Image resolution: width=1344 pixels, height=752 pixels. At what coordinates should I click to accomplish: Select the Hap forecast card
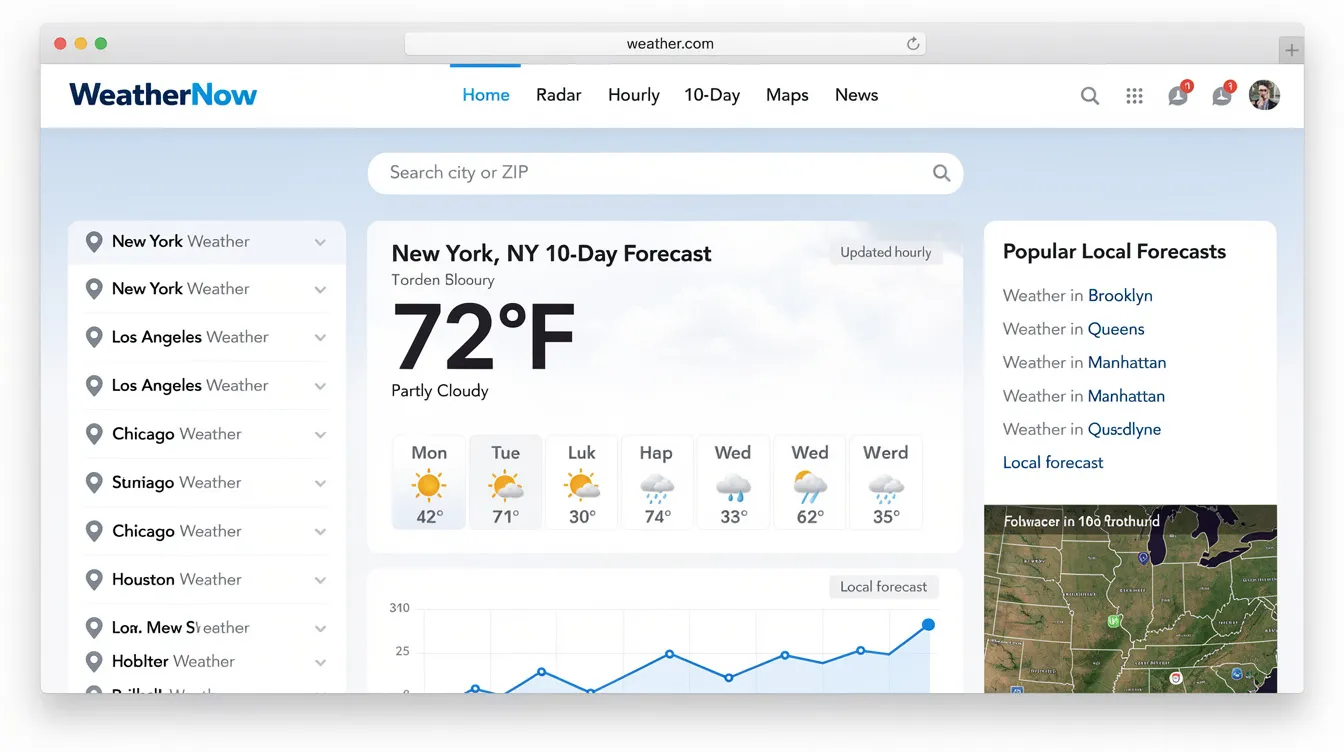click(657, 482)
